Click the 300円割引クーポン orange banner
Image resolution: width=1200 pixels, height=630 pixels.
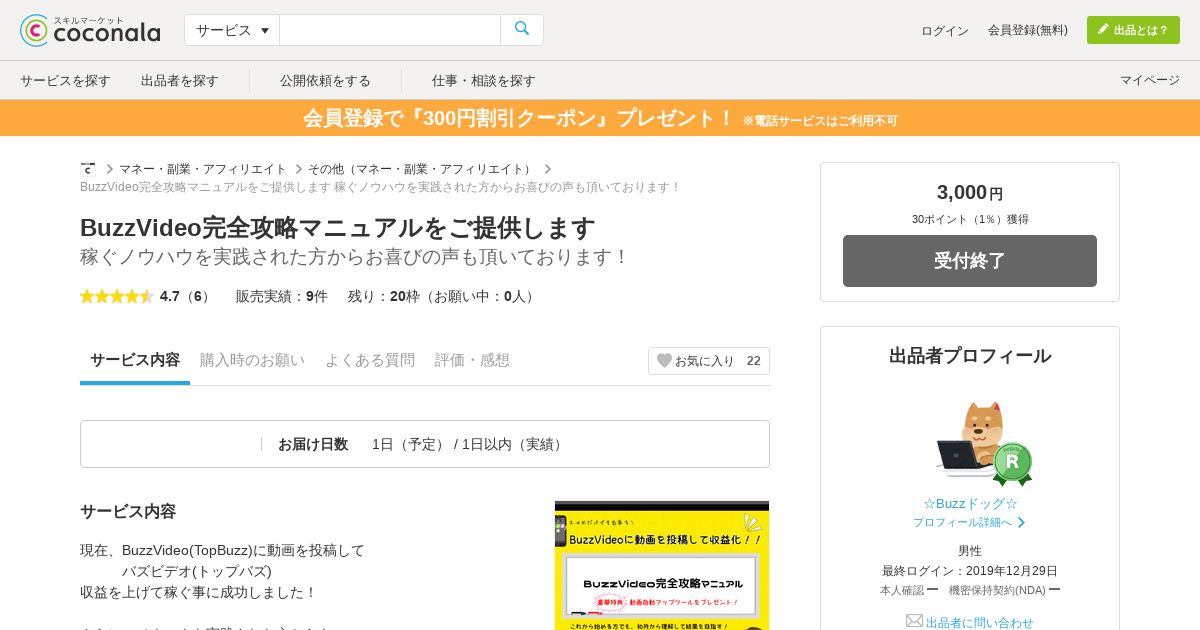(x=600, y=118)
